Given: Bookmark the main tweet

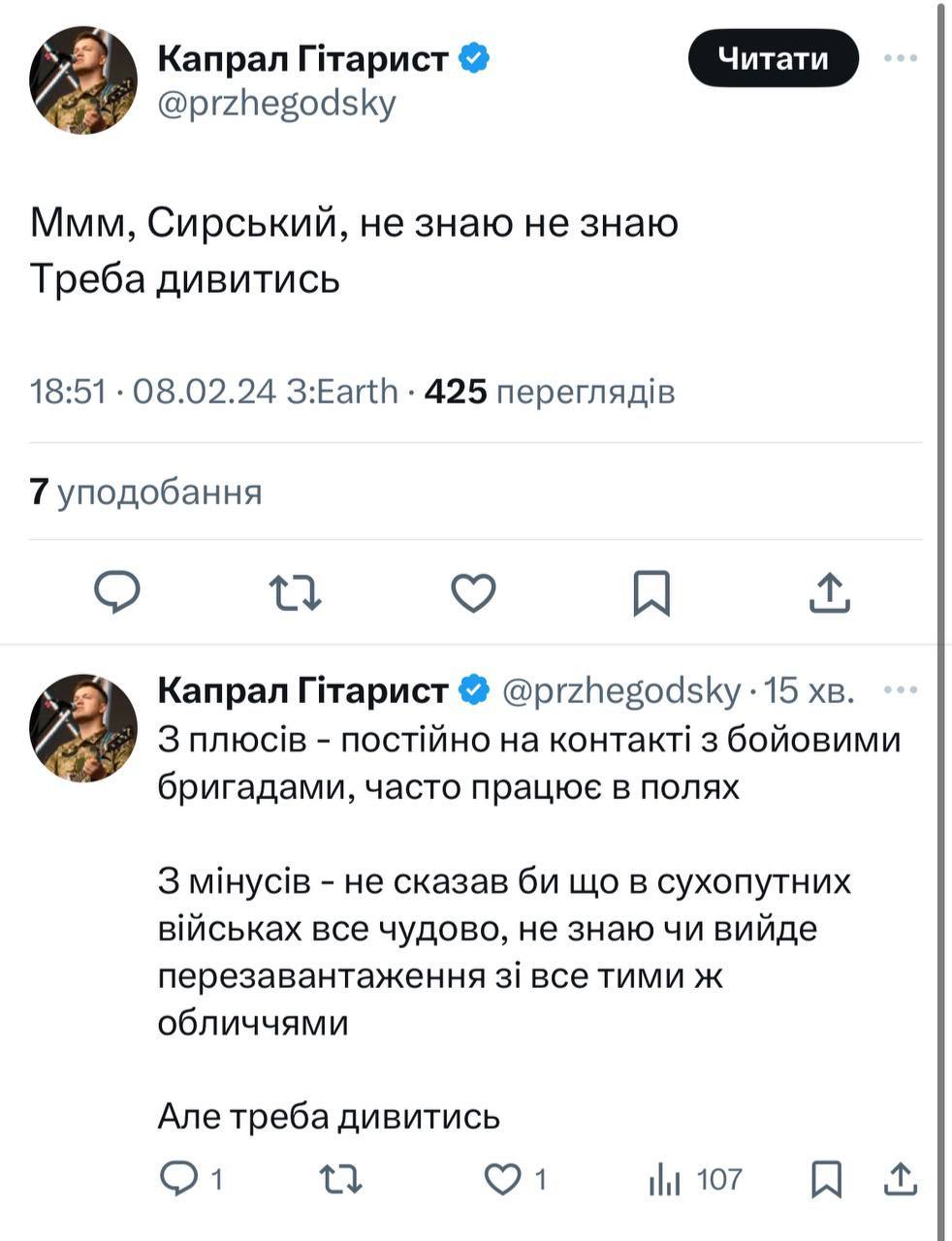Looking at the screenshot, I should (651, 592).
